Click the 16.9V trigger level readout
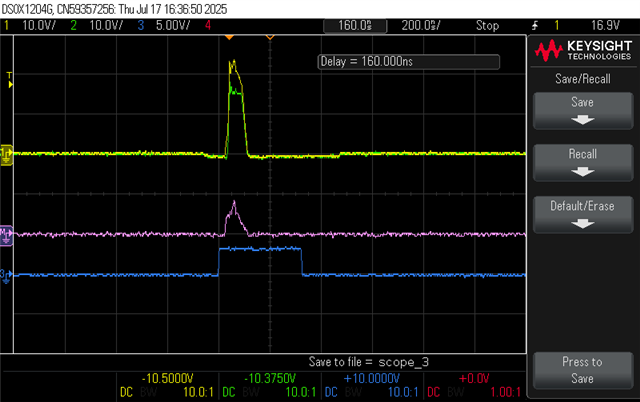640x402 pixels. point(605,26)
